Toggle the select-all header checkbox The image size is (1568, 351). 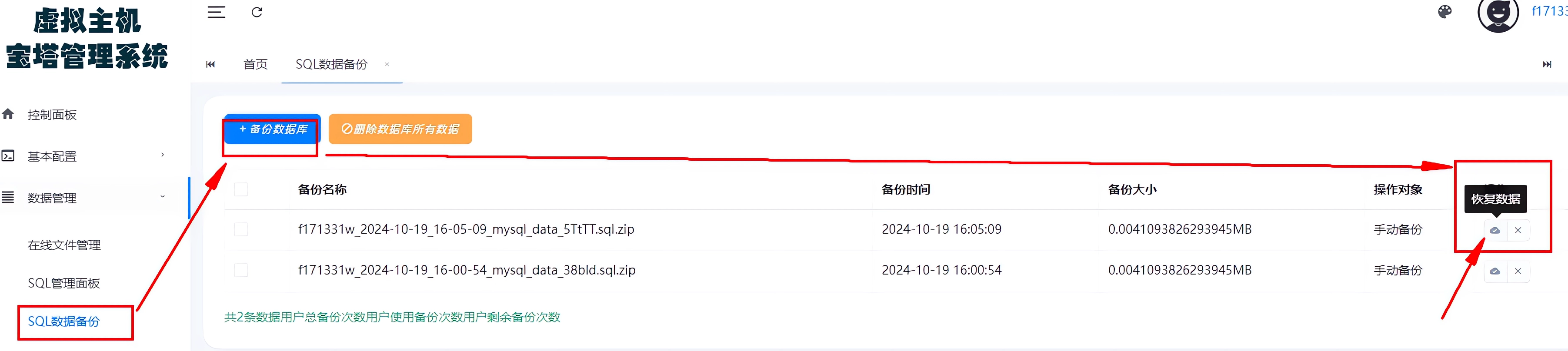tap(241, 189)
